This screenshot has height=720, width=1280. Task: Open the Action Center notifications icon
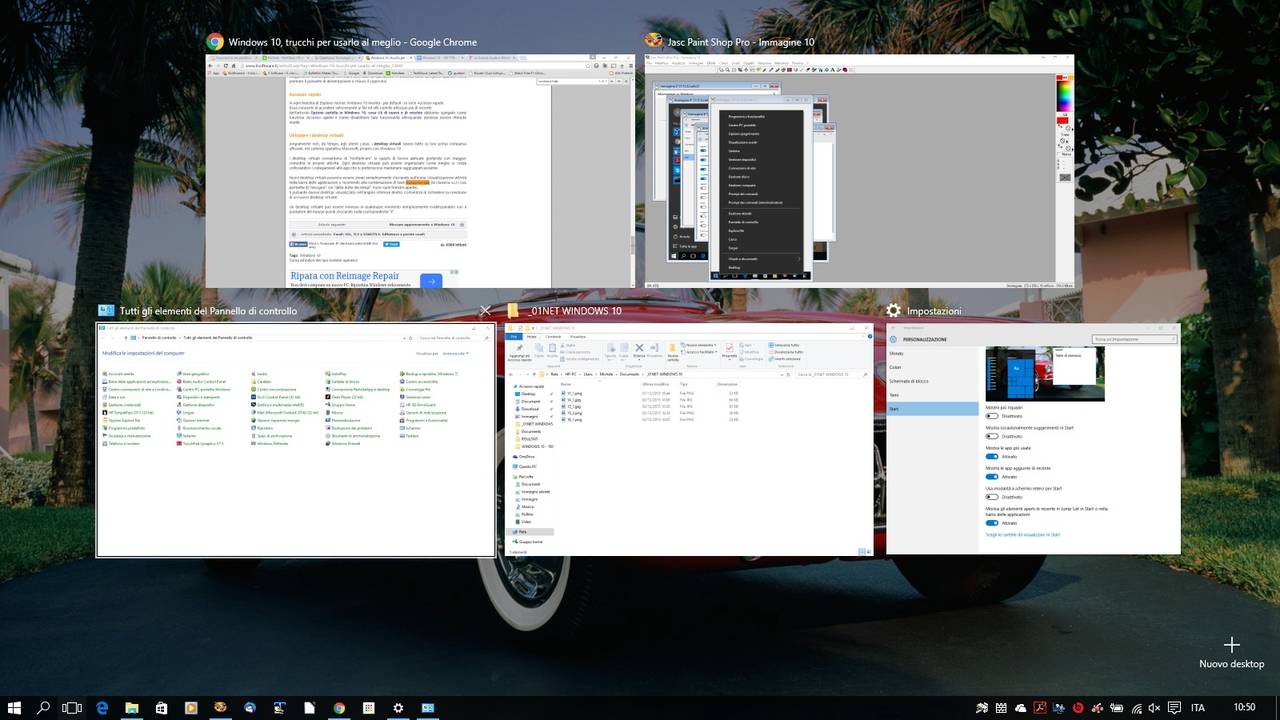click(1174, 707)
